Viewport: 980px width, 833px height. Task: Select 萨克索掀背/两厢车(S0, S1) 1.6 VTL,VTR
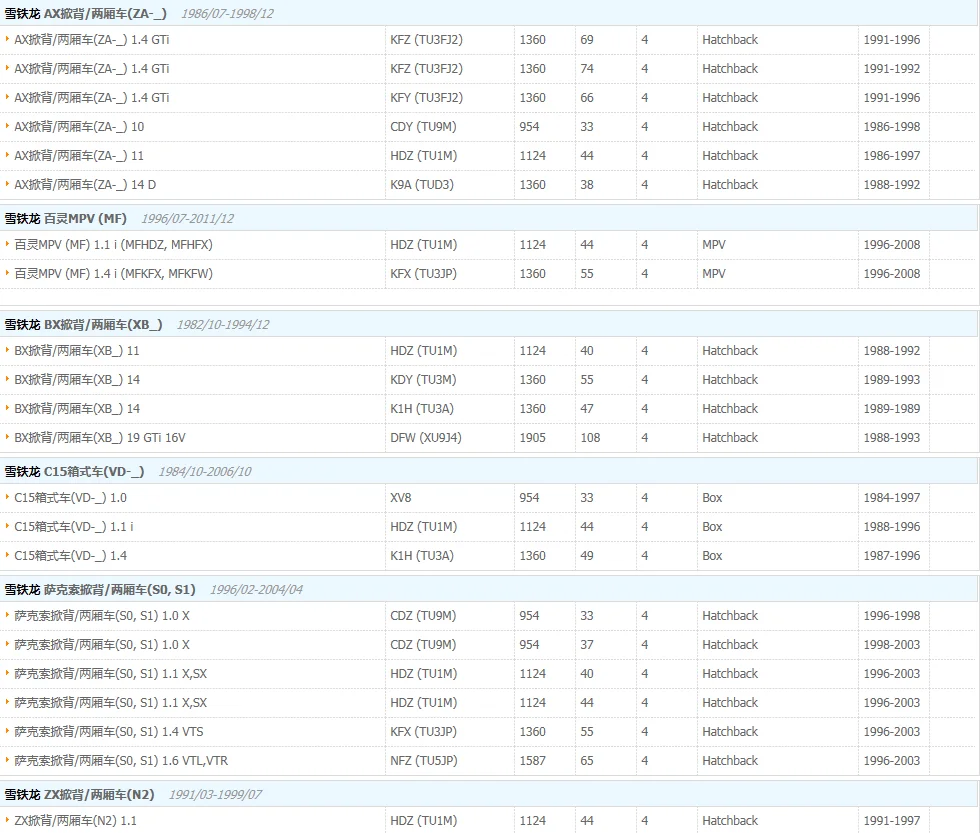(121, 761)
